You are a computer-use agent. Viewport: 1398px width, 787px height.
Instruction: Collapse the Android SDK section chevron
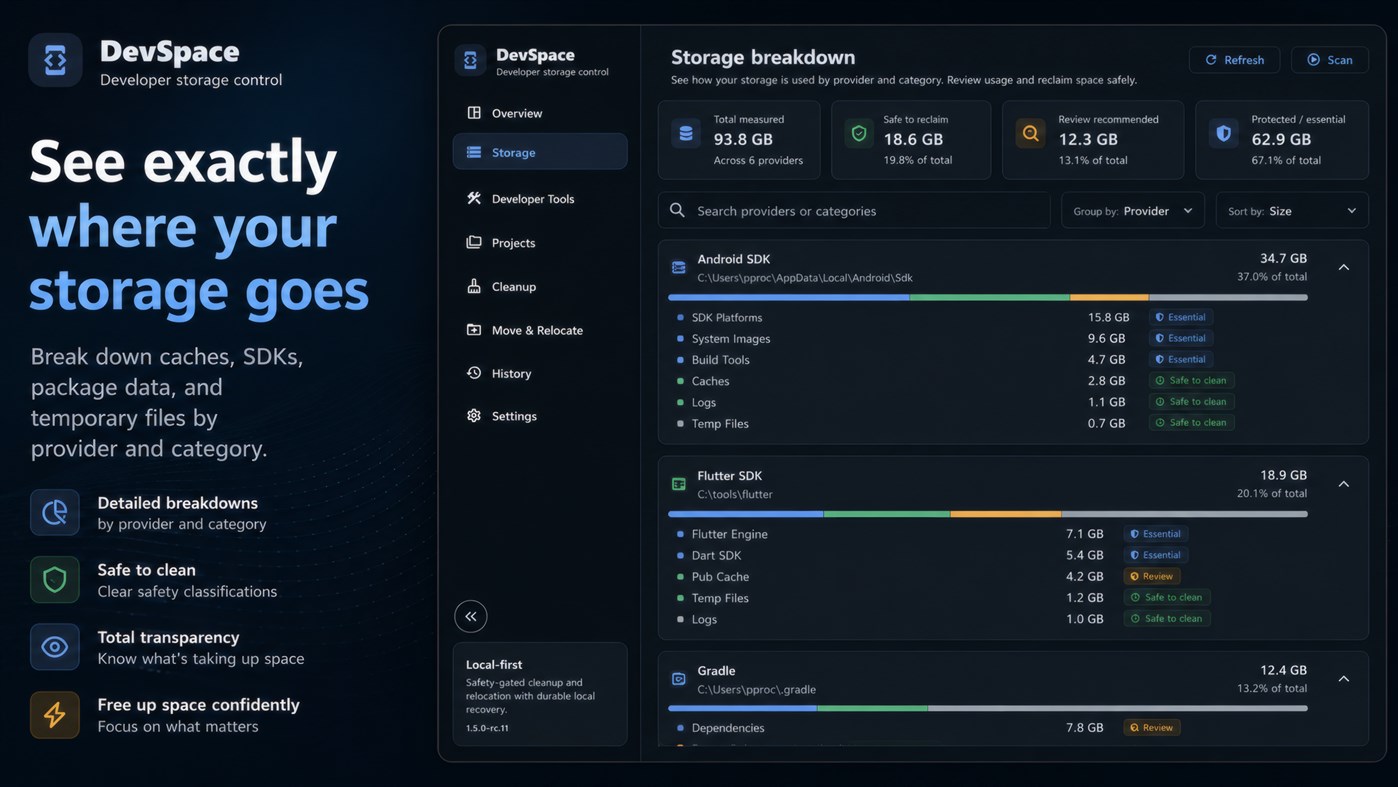point(1344,268)
